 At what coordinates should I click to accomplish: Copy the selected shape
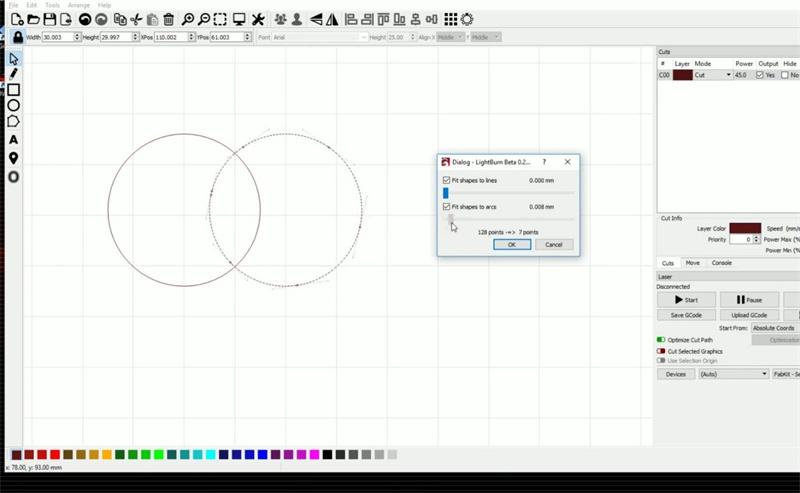tap(120, 19)
